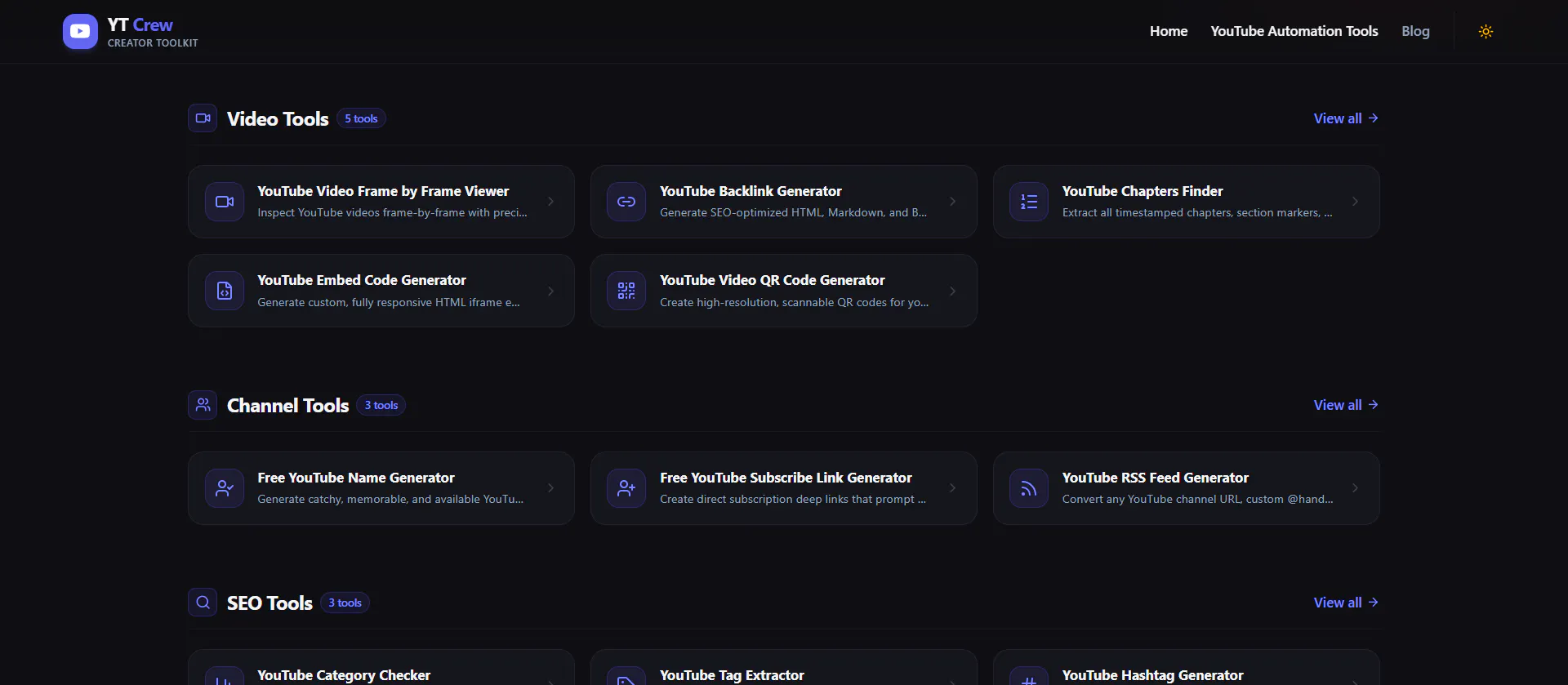The width and height of the screenshot is (1568, 685).
Task: Click the QR Code Generator icon
Action: [626, 291]
